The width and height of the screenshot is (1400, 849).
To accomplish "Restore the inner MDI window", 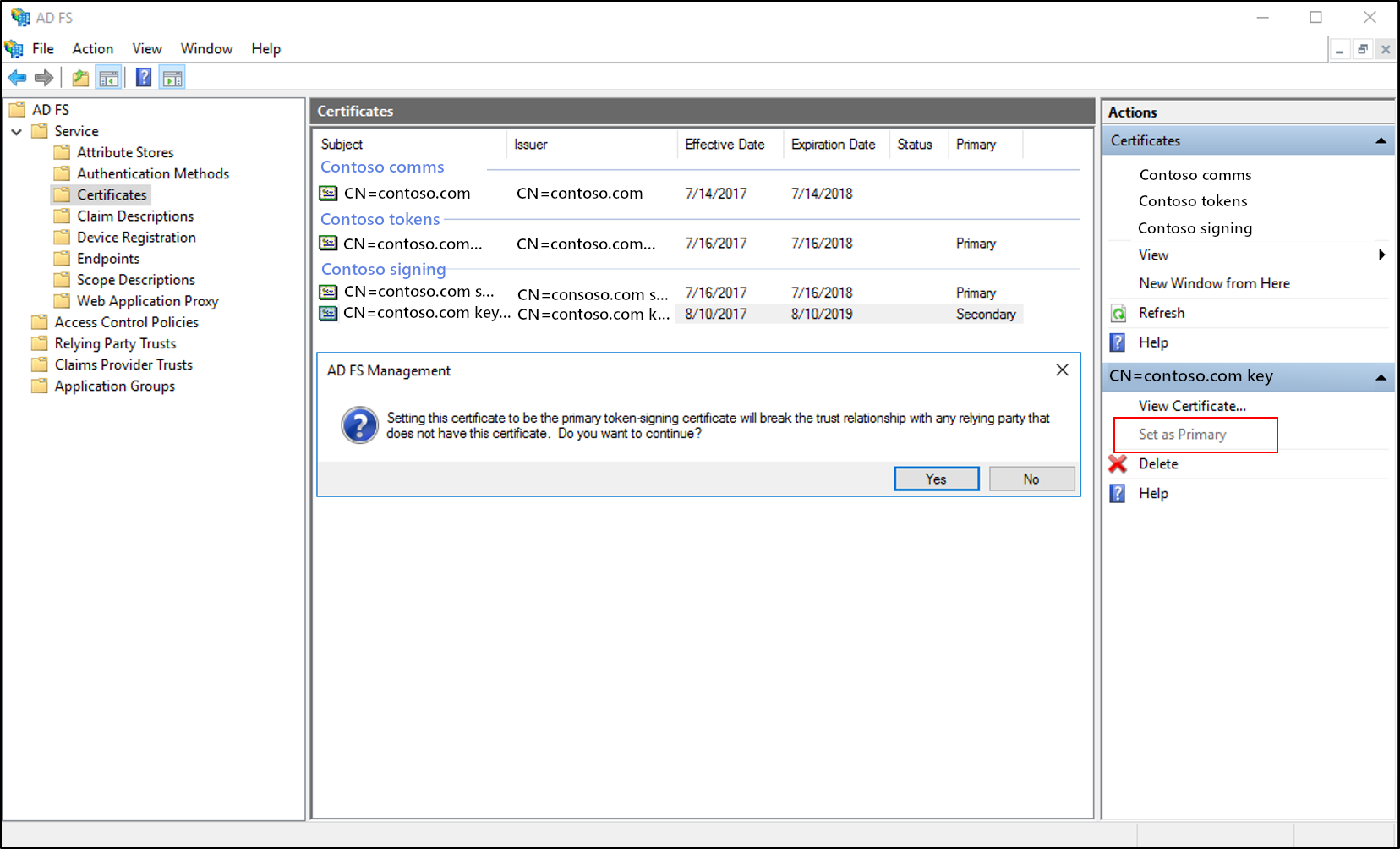I will point(1362,50).
